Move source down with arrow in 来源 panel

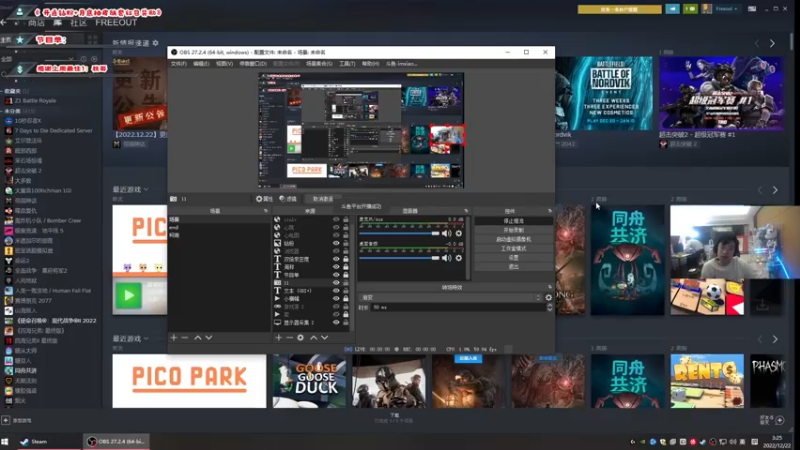324,337
